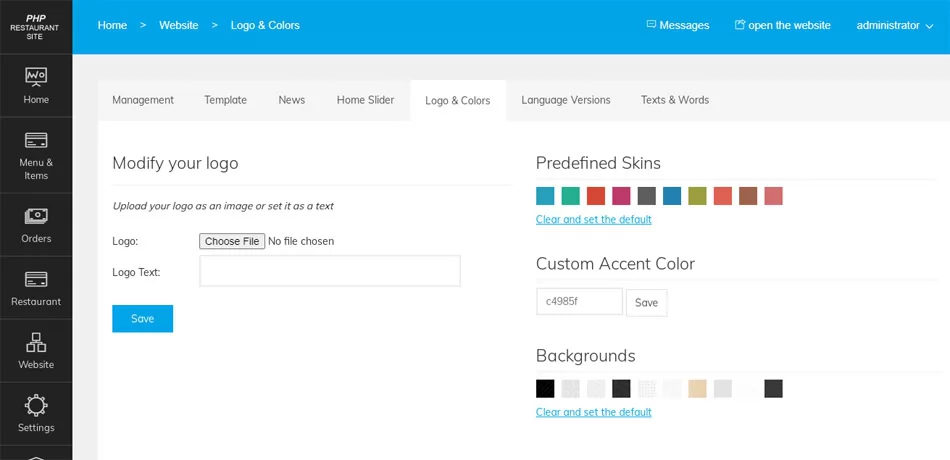This screenshot has height=460, width=950.
Task: Switch to the Template tab
Action: coord(225,100)
